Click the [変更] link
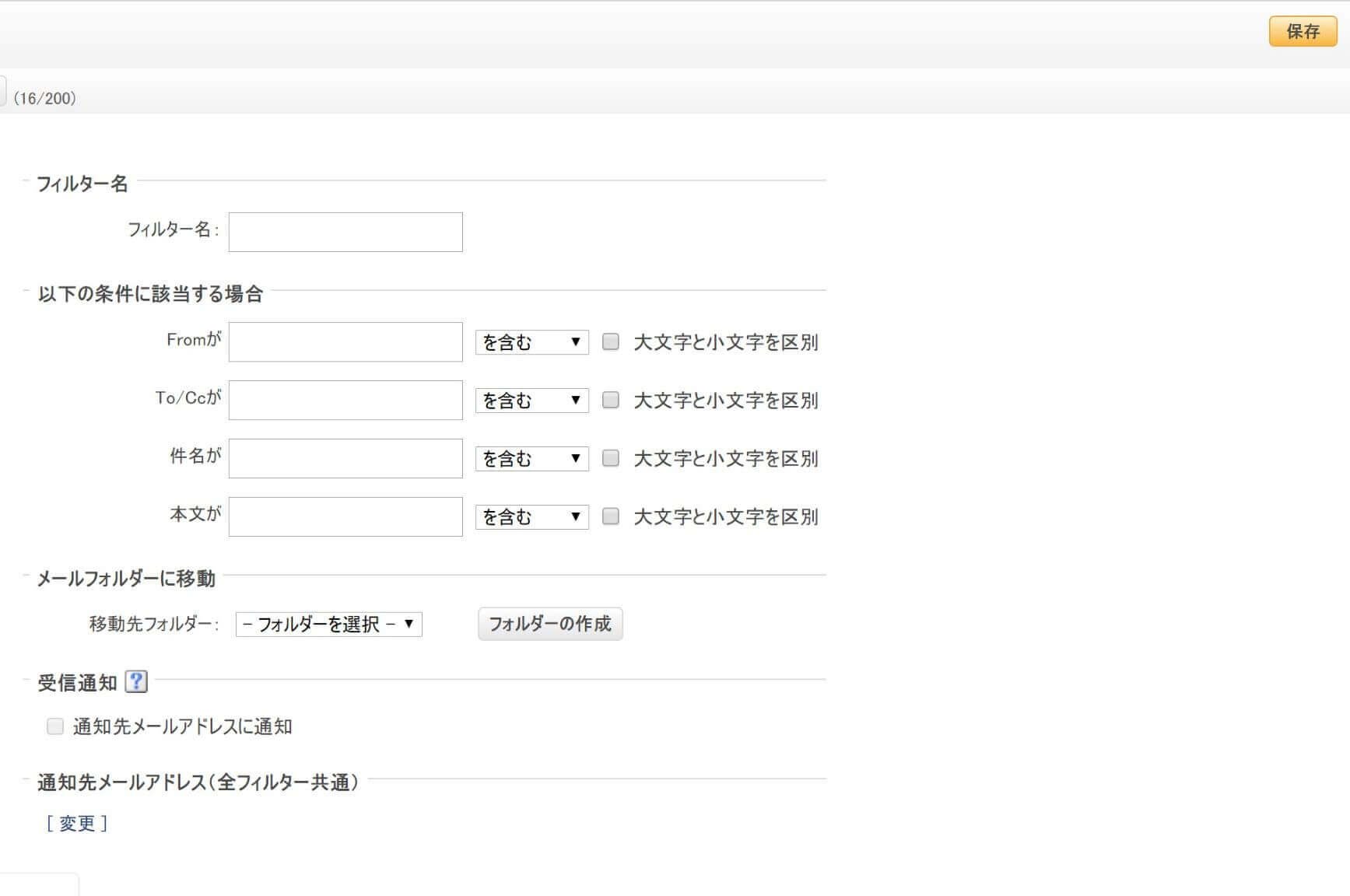Viewport: 1350px width, 896px height. click(77, 824)
